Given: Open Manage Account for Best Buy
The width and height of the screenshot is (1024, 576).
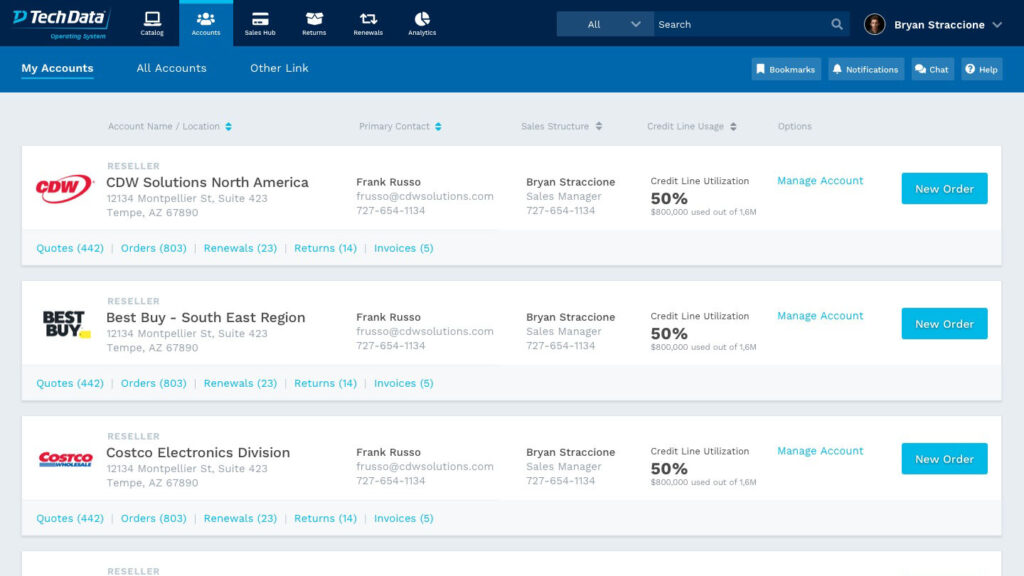Looking at the screenshot, I should tap(820, 316).
